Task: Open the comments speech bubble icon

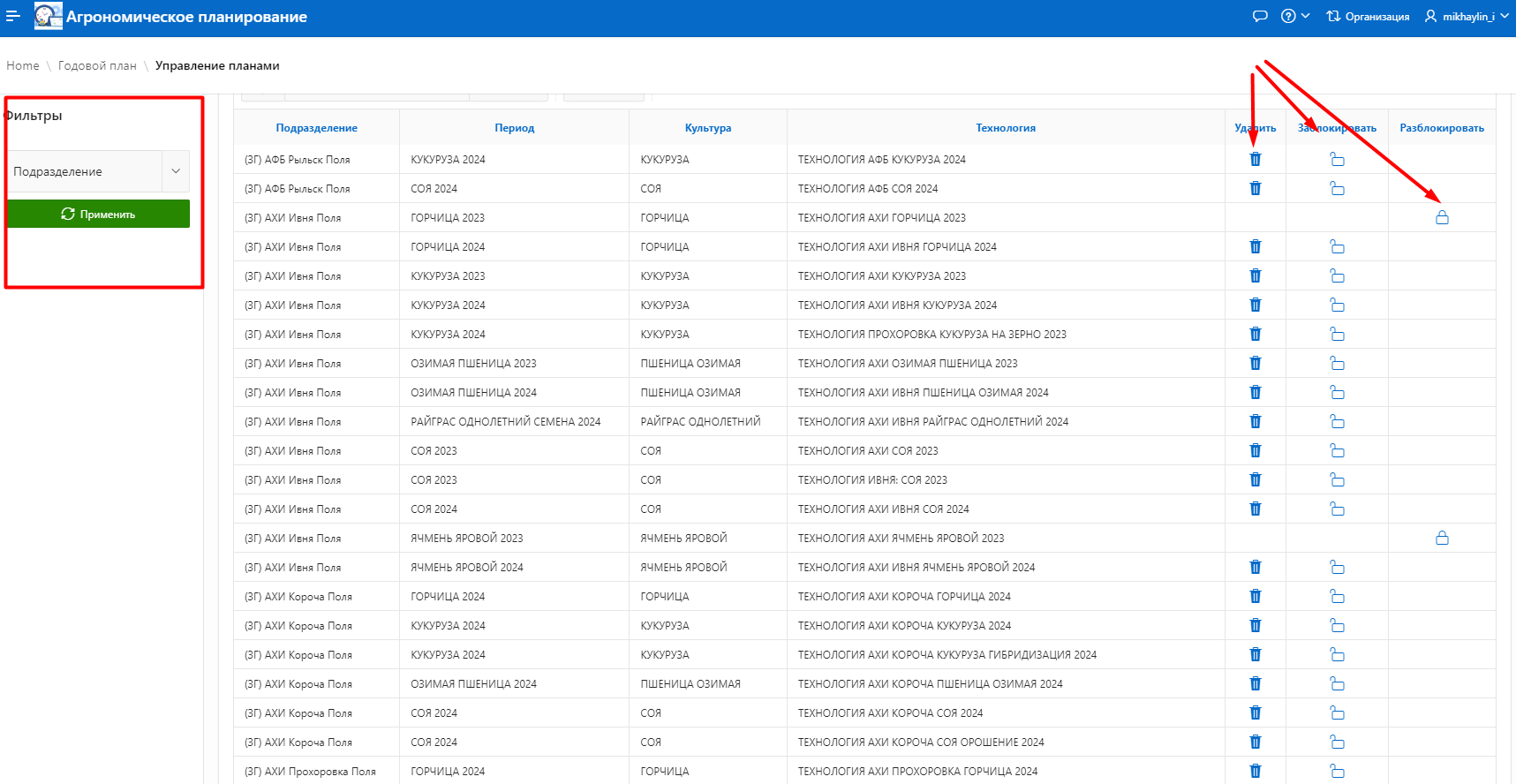Action: point(1260,16)
